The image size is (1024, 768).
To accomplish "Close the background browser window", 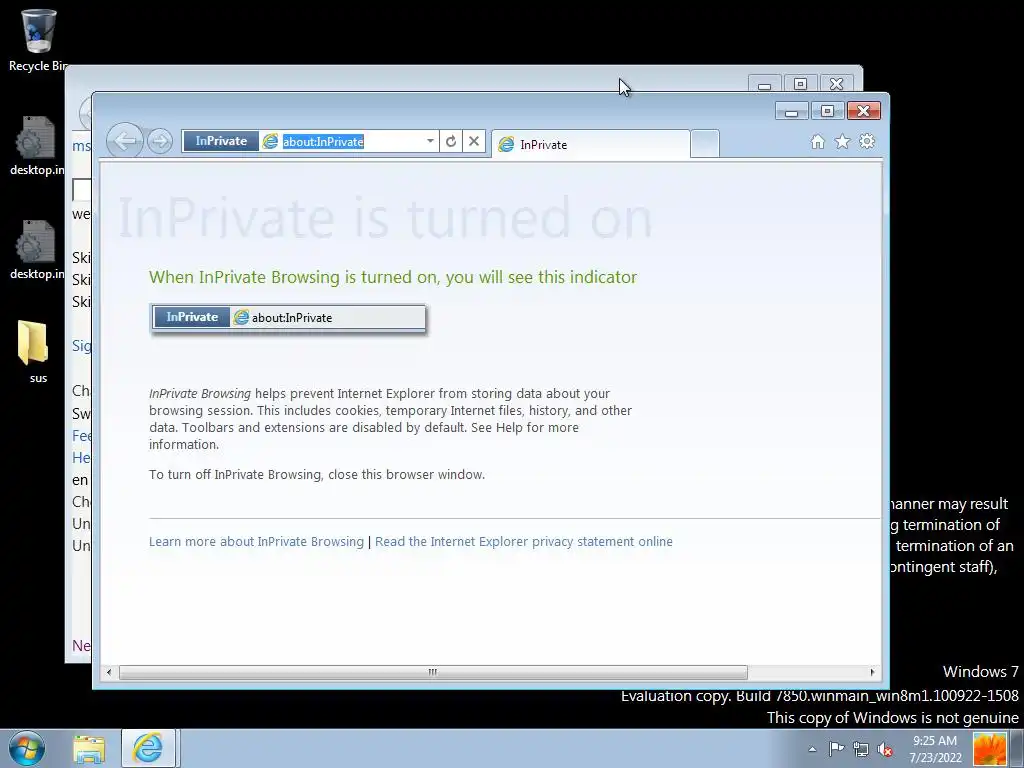I will pos(836,84).
